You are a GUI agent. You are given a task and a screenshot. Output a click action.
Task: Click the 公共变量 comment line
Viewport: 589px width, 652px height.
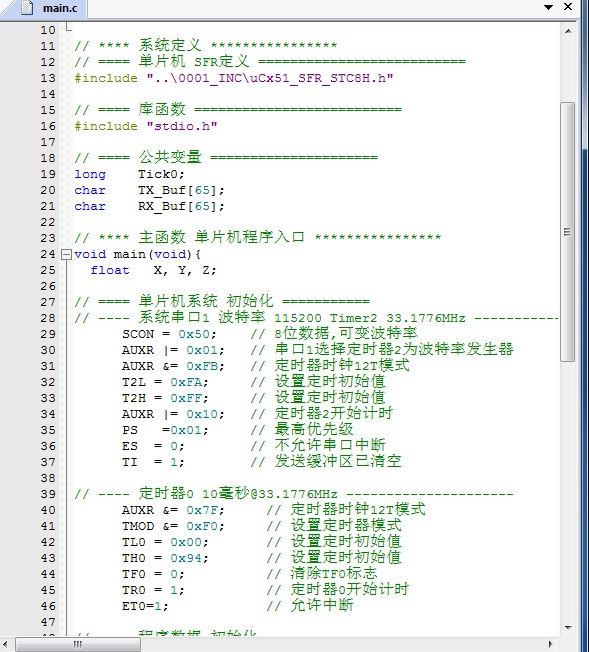click(x=226, y=157)
